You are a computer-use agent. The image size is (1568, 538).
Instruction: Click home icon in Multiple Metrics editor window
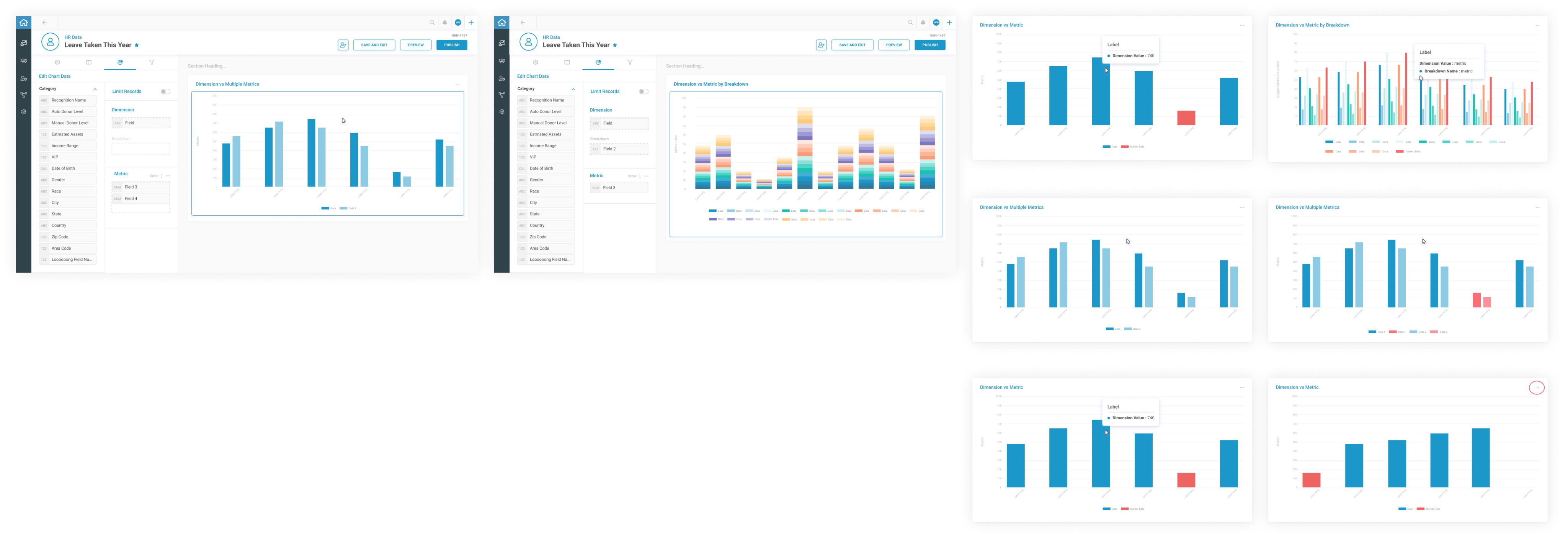23,23
